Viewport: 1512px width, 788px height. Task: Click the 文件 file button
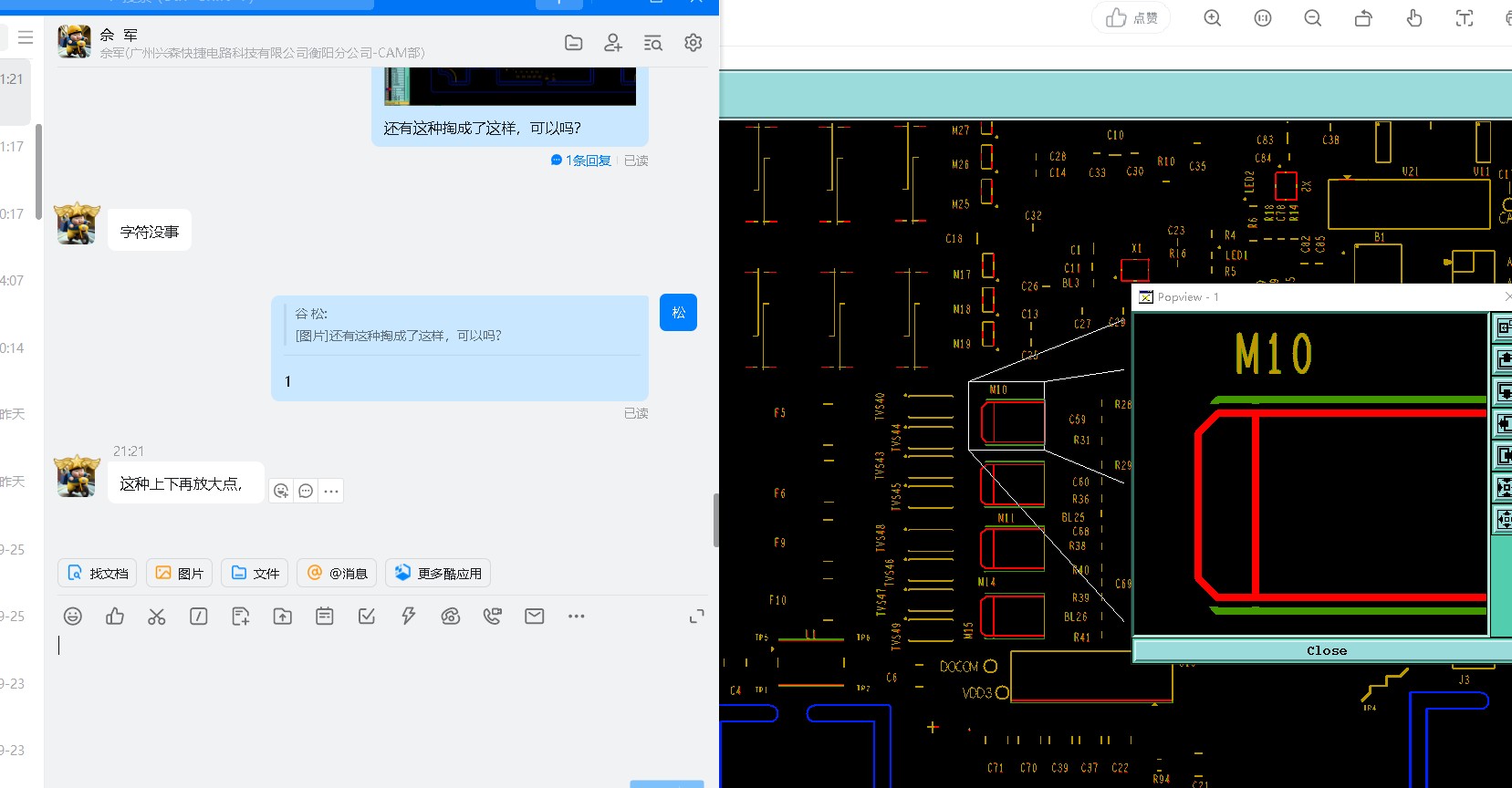(x=255, y=573)
